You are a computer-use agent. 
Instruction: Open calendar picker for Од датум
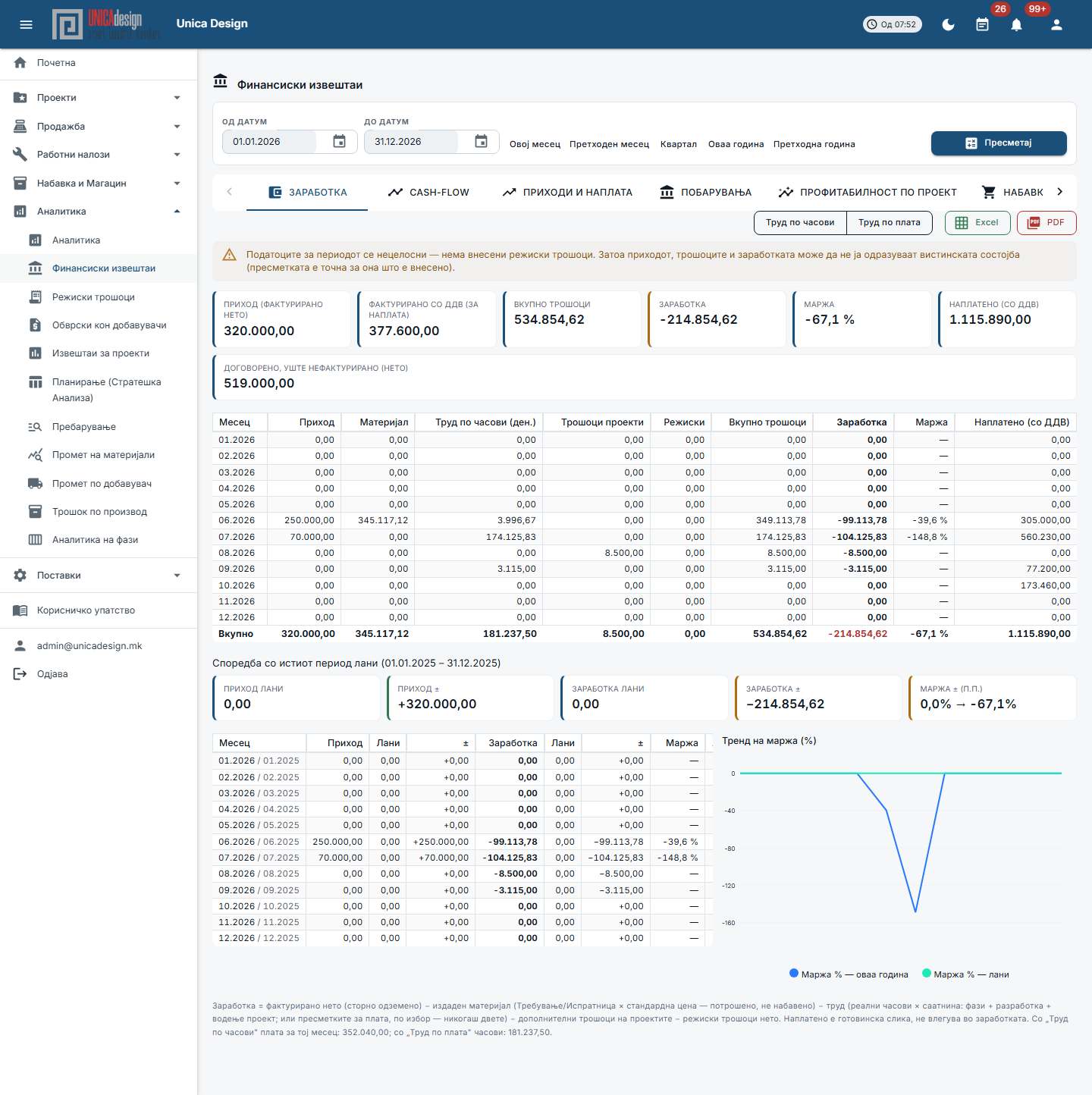339,142
